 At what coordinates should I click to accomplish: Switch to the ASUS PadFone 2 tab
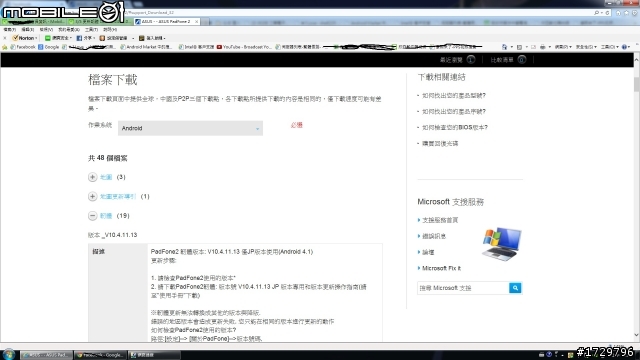tap(166, 21)
